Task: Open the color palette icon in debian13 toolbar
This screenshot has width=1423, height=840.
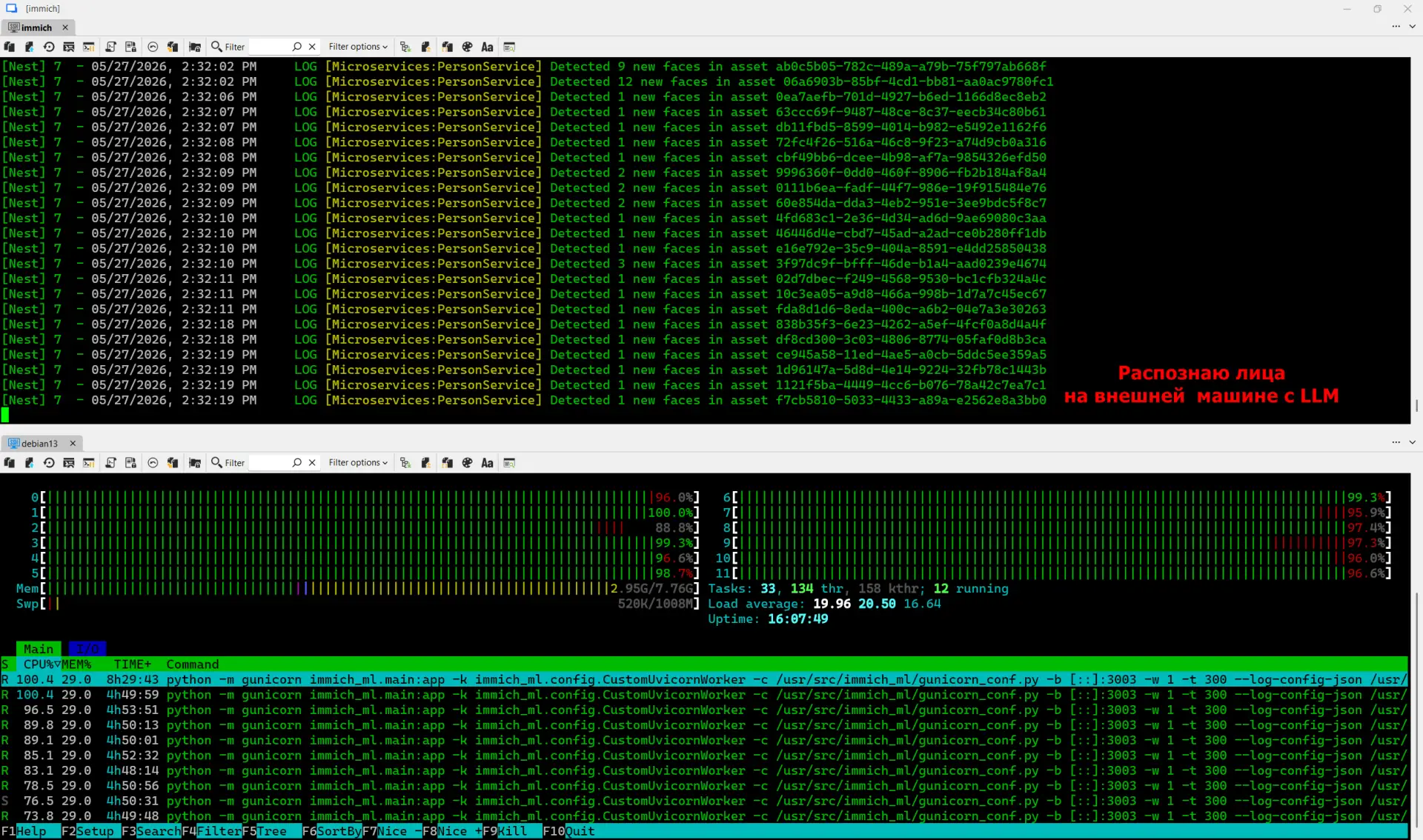Action: (x=467, y=463)
